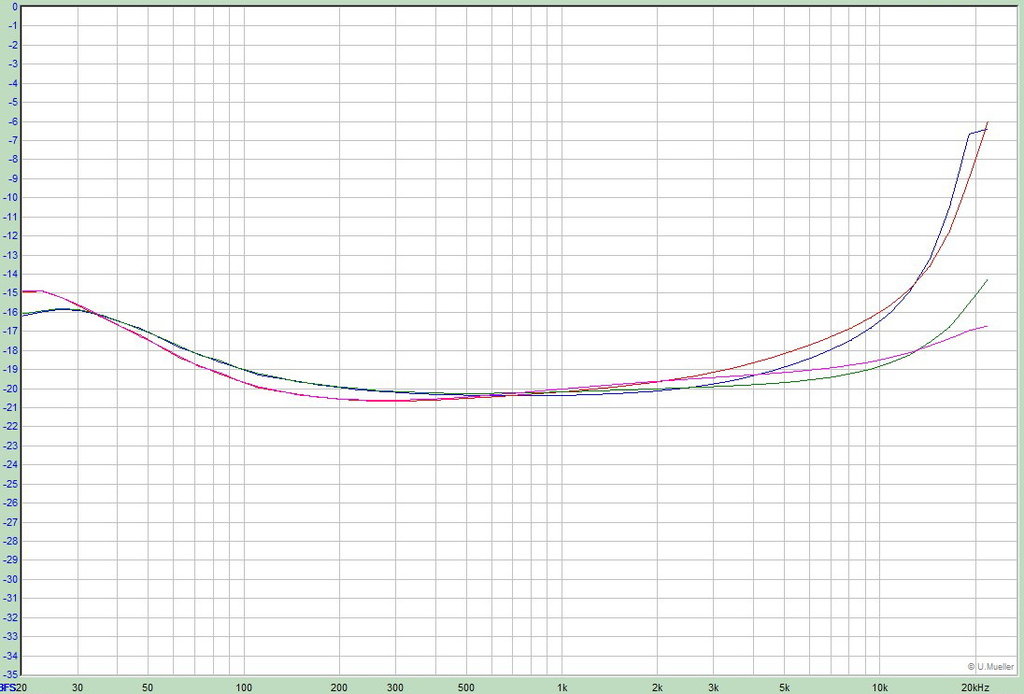Click the -25 level axis label
1024x694 pixels.
coord(11,484)
